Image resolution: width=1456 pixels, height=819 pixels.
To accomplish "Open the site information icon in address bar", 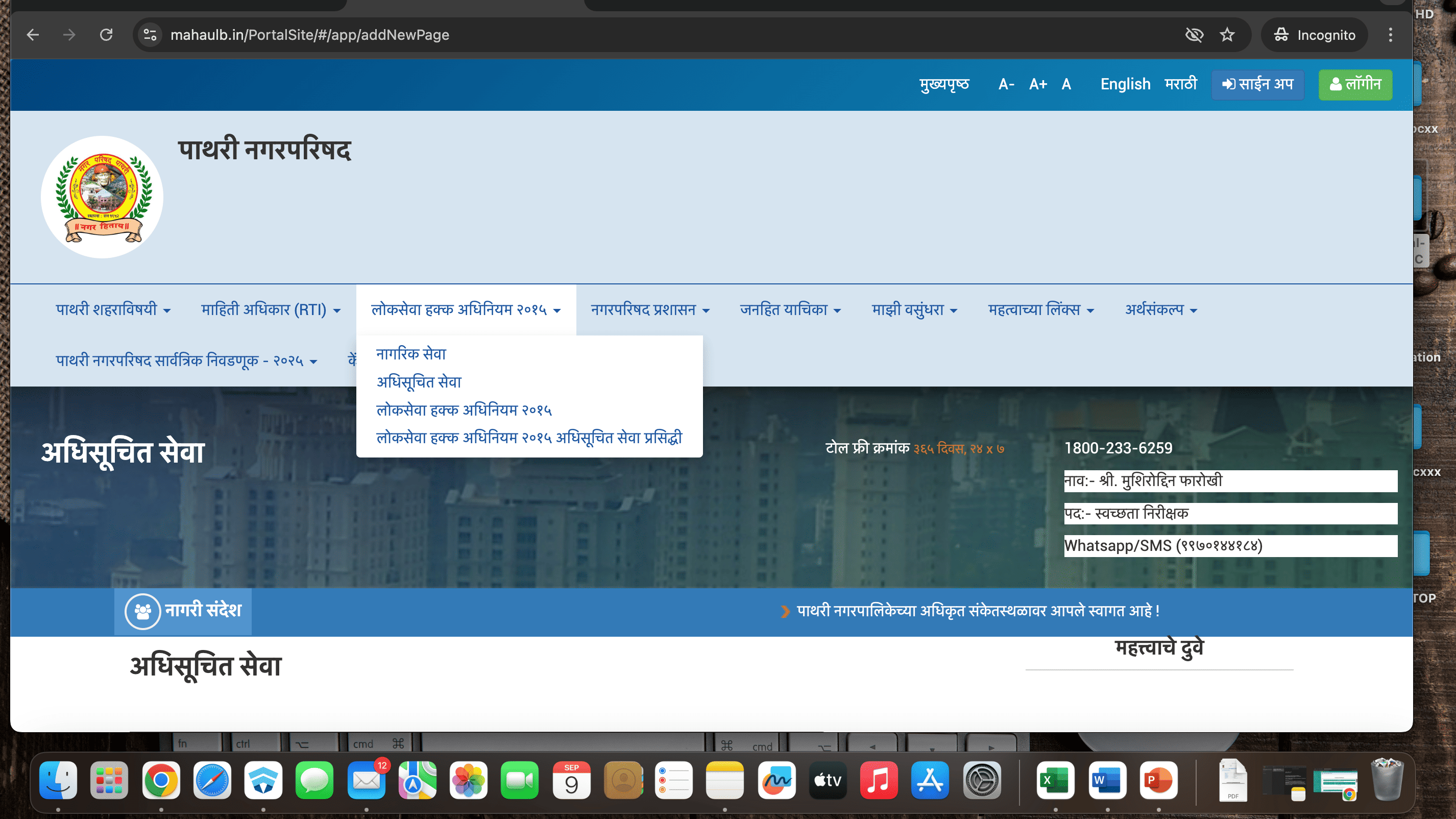I will tap(150, 35).
